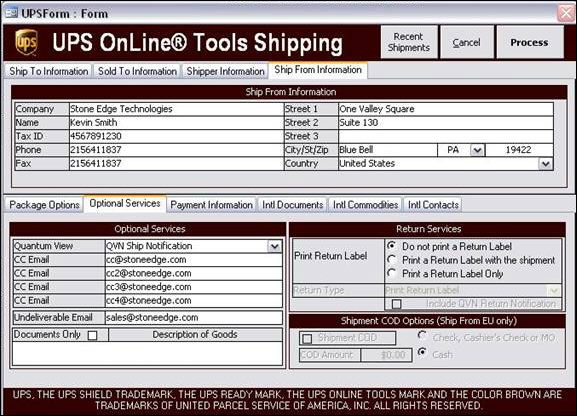Switch to the Ship To Information tab
This screenshot has width=577, height=416.
tap(49, 71)
